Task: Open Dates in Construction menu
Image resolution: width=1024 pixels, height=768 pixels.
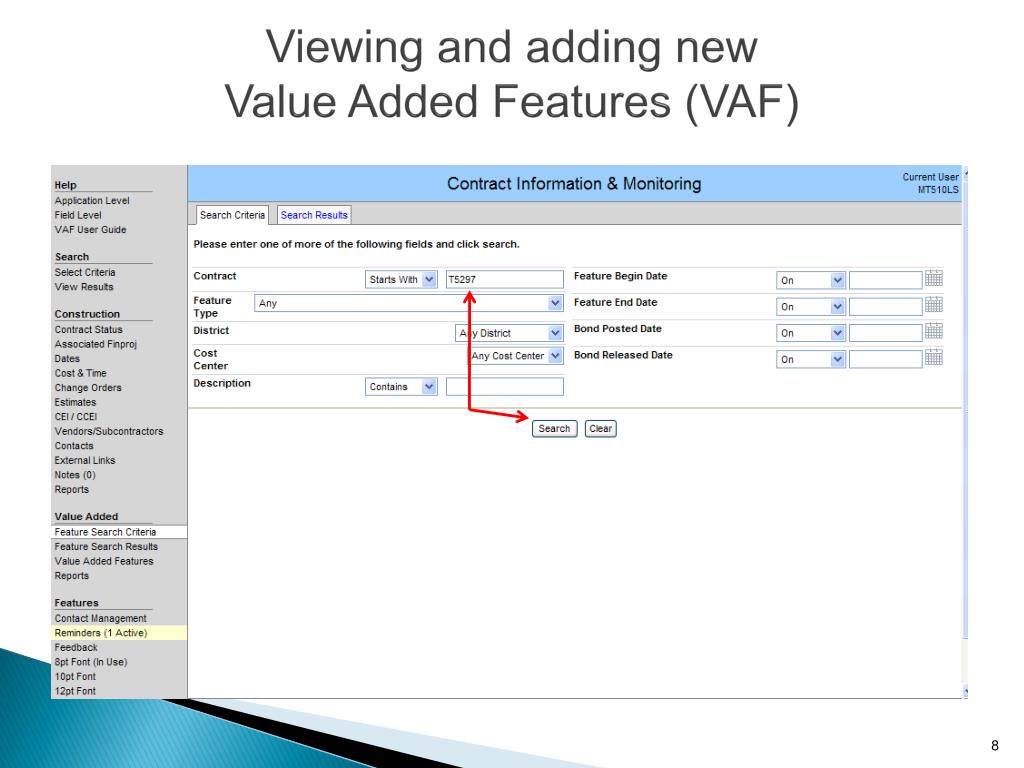Action: pyautogui.click(x=67, y=359)
